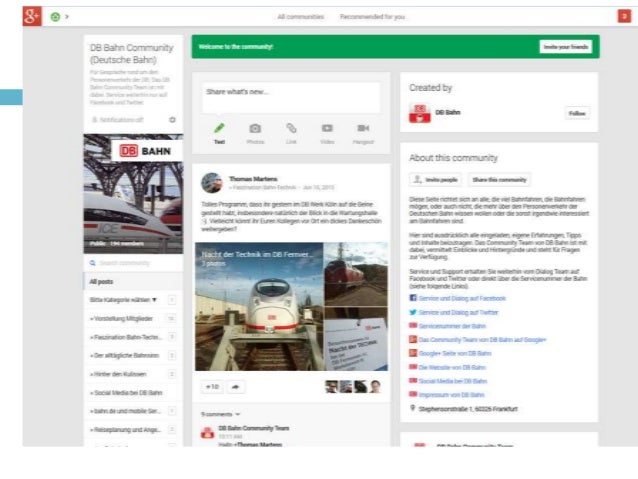Open the large ICE train photo
Image resolution: width=638 pixels, height=479 pixels.
259,306
